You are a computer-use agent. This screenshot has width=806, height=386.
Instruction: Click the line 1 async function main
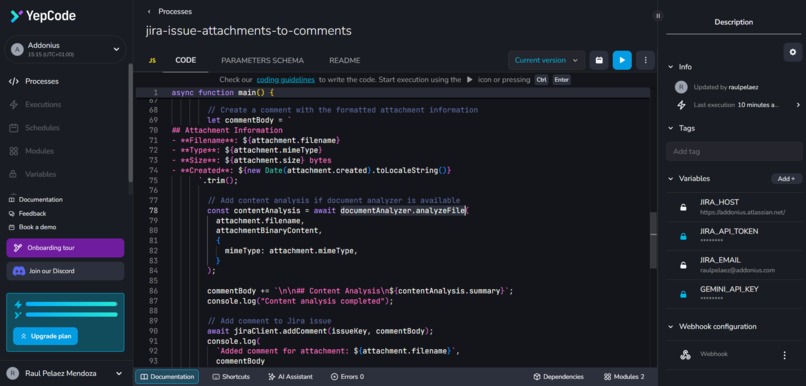click(x=223, y=93)
